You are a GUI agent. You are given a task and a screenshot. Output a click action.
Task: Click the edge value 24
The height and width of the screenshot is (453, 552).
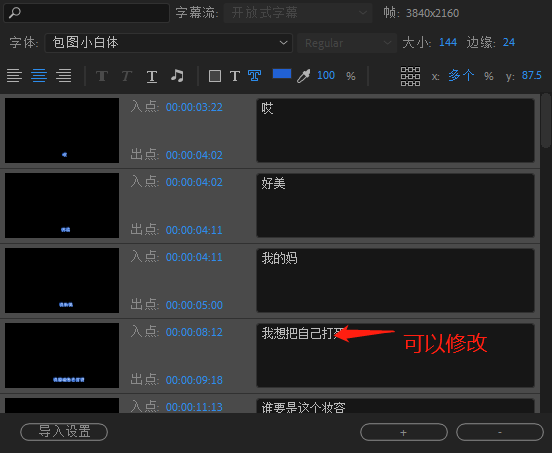click(509, 43)
